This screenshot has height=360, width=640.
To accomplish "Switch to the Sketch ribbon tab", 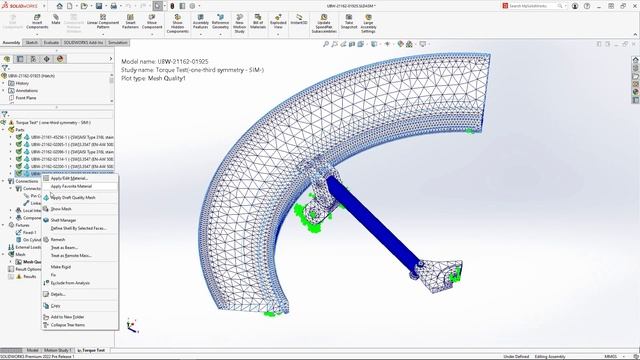I will (31, 42).
